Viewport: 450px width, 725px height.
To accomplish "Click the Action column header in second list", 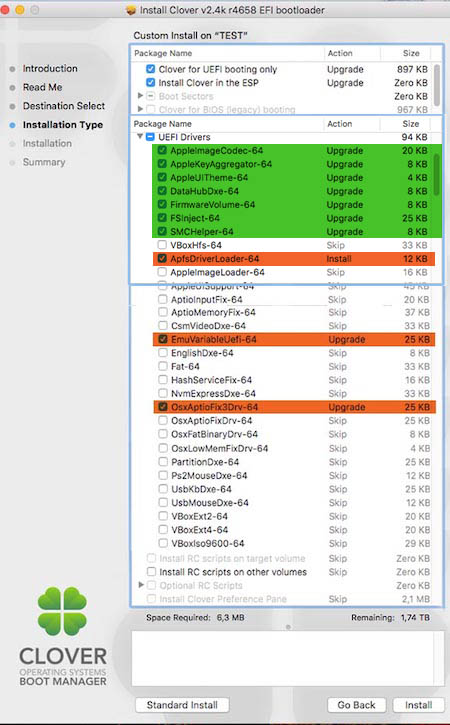I will 340,123.
